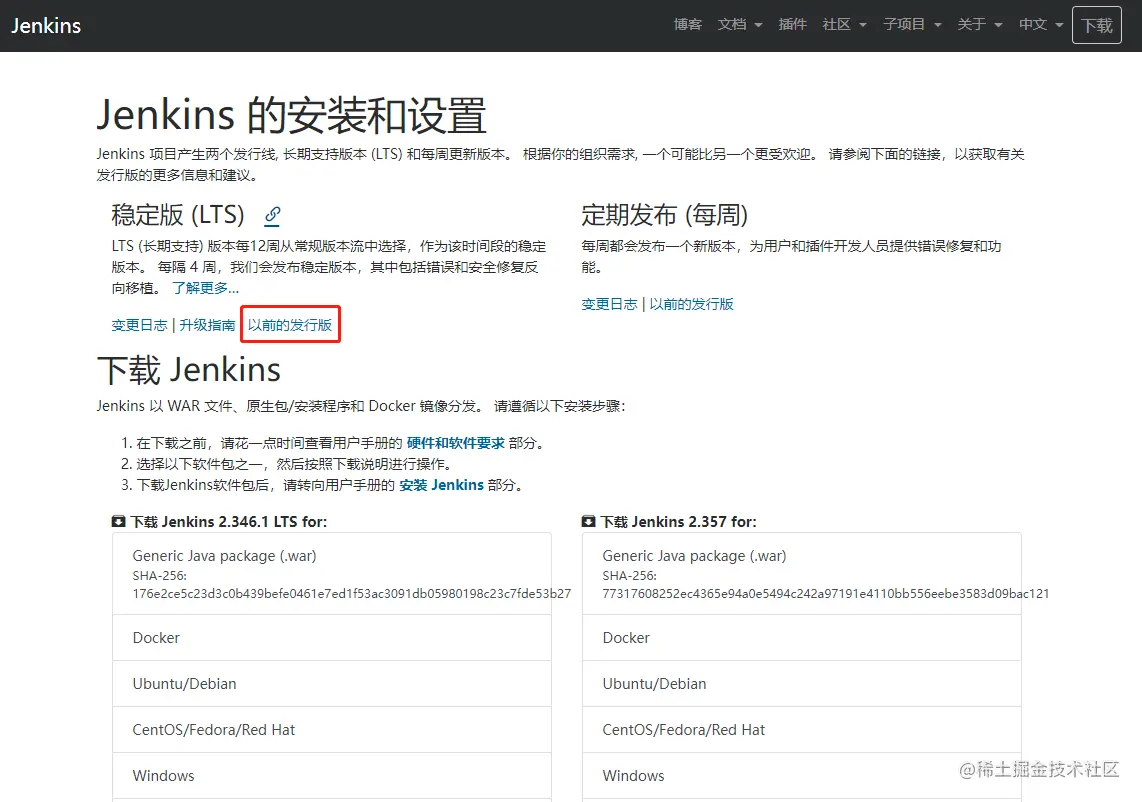
Task: Select Windows under LTS downloads
Action: point(331,775)
